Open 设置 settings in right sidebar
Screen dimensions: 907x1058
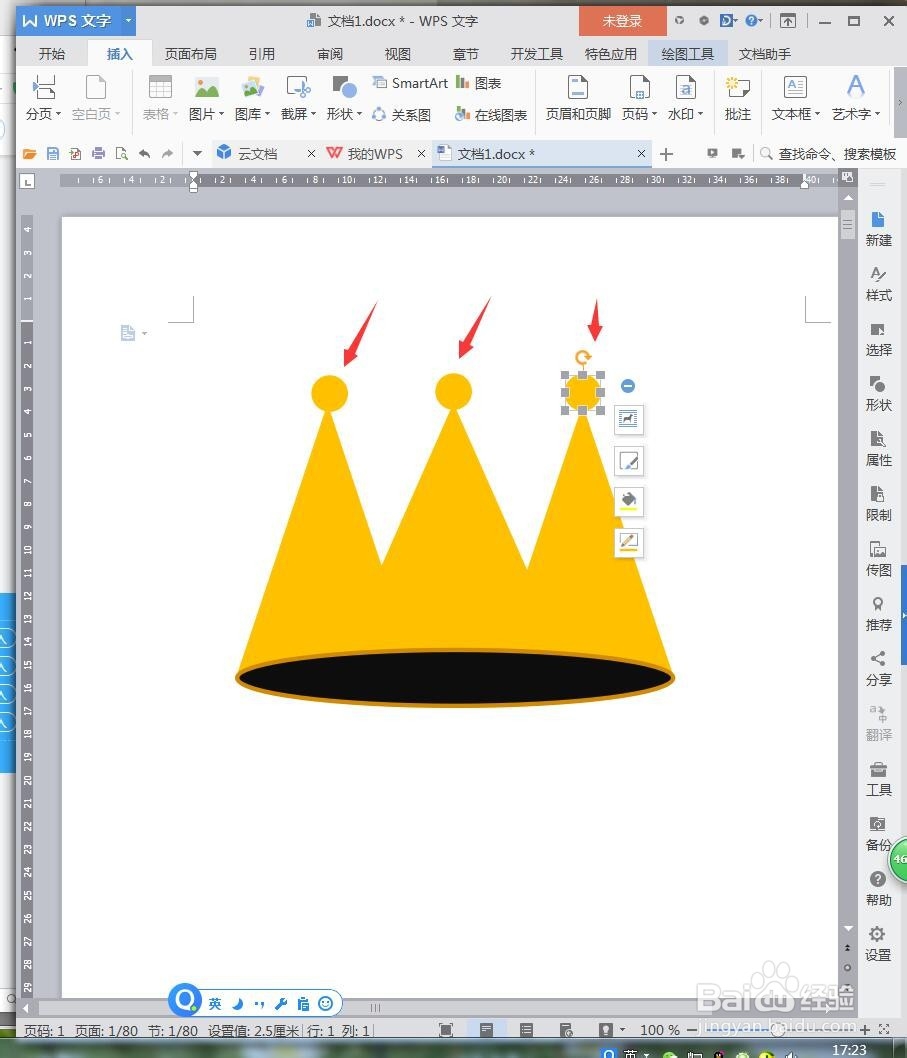878,944
